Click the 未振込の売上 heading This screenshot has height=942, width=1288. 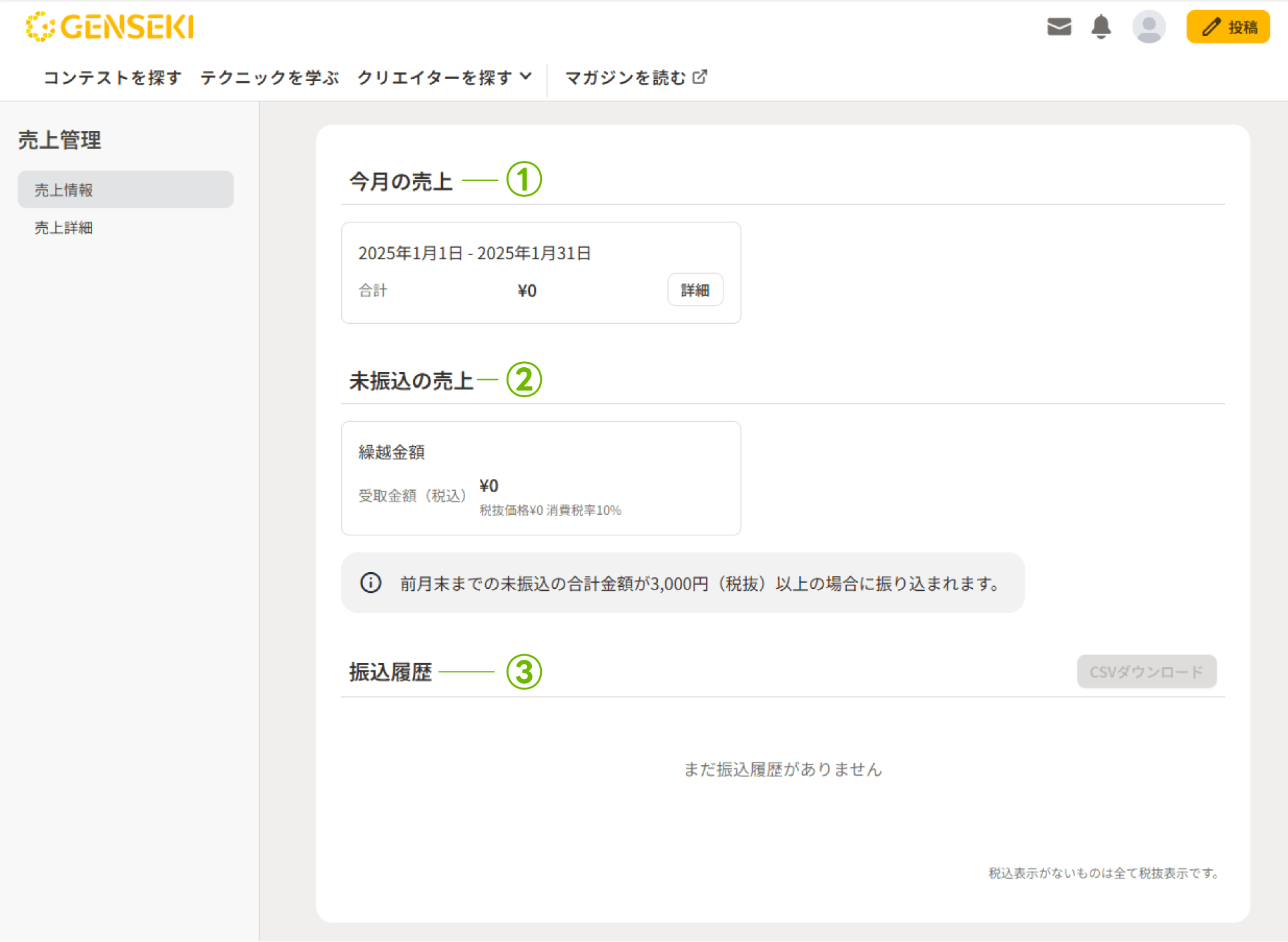tap(412, 381)
